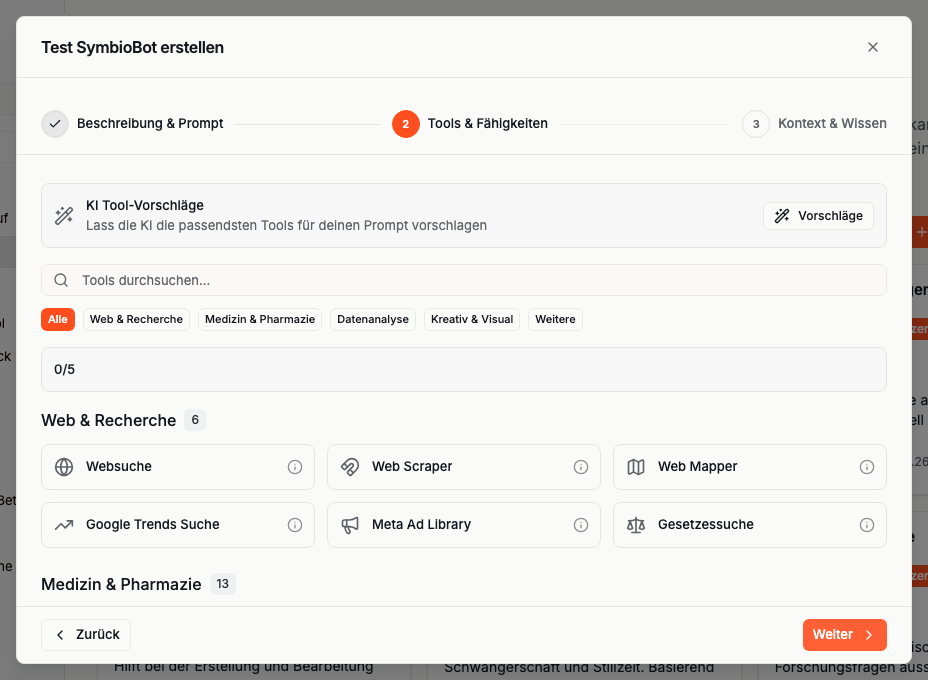The image size is (928, 680).
Task: Click info icon next to Websuche
Action: click(295, 467)
